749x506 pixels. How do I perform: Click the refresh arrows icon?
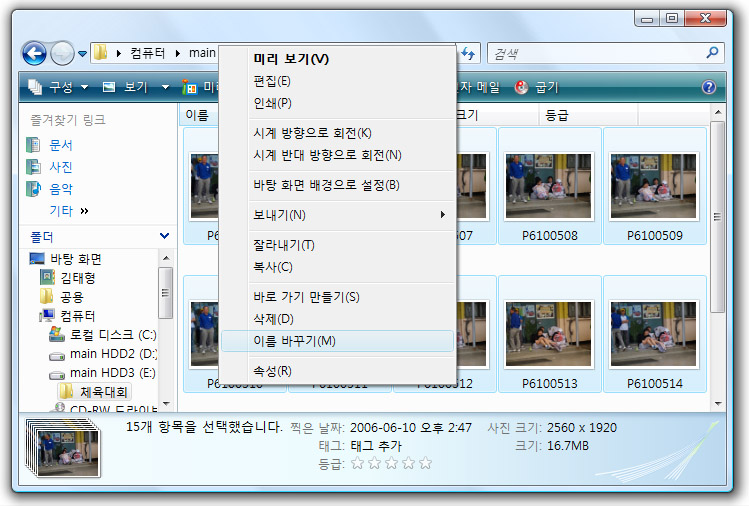468,54
